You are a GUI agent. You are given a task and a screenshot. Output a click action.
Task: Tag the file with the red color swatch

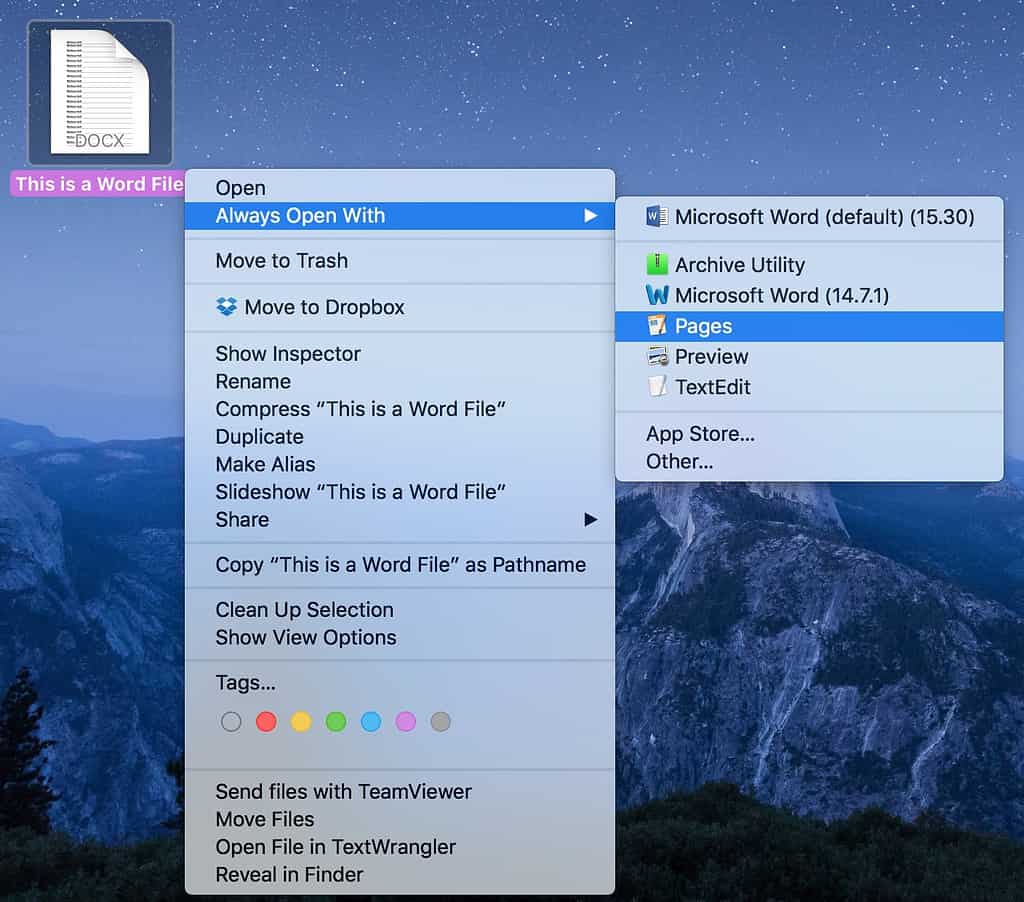click(x=266, y=721)
